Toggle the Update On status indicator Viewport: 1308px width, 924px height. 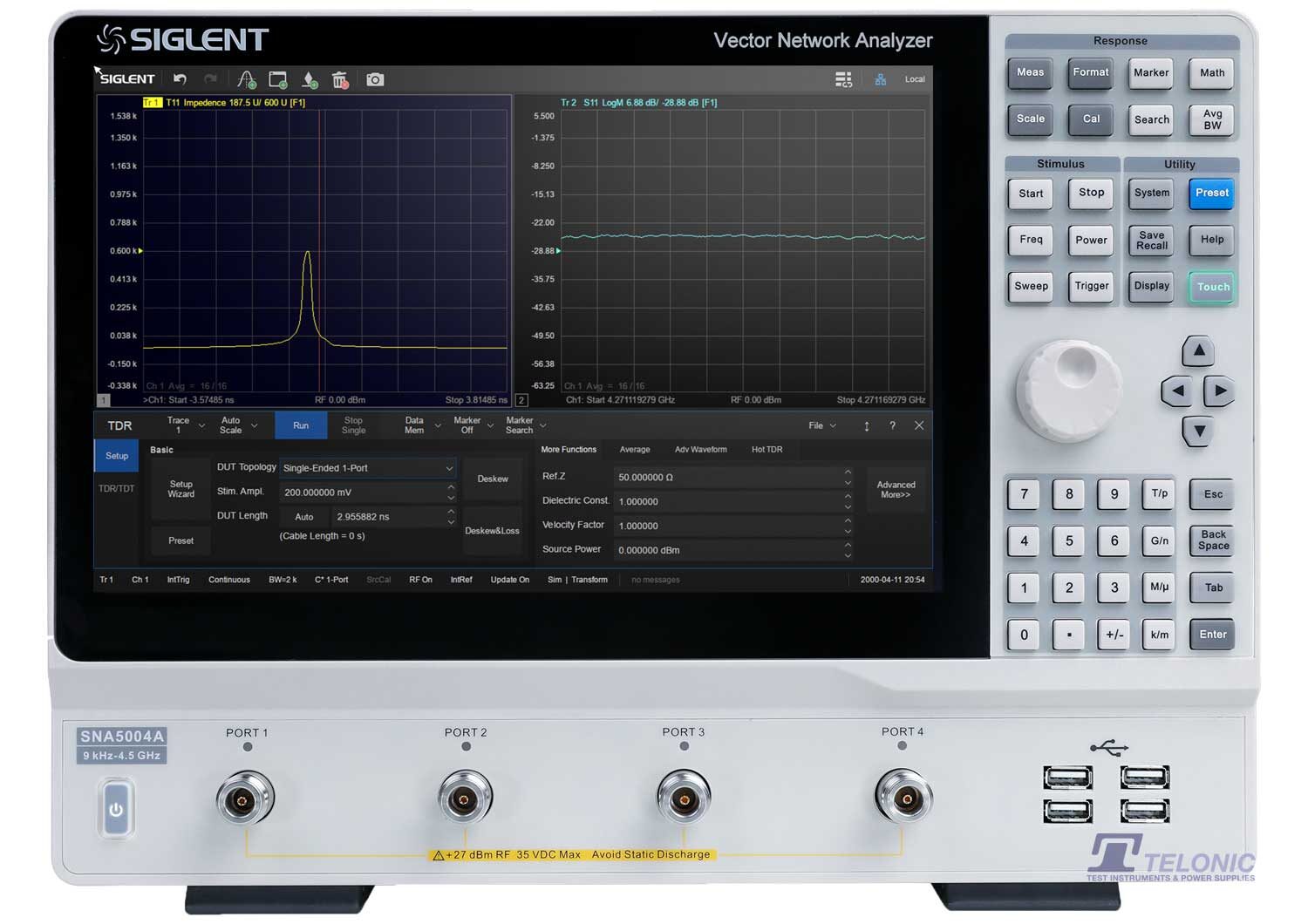click(x=509, y=580)
